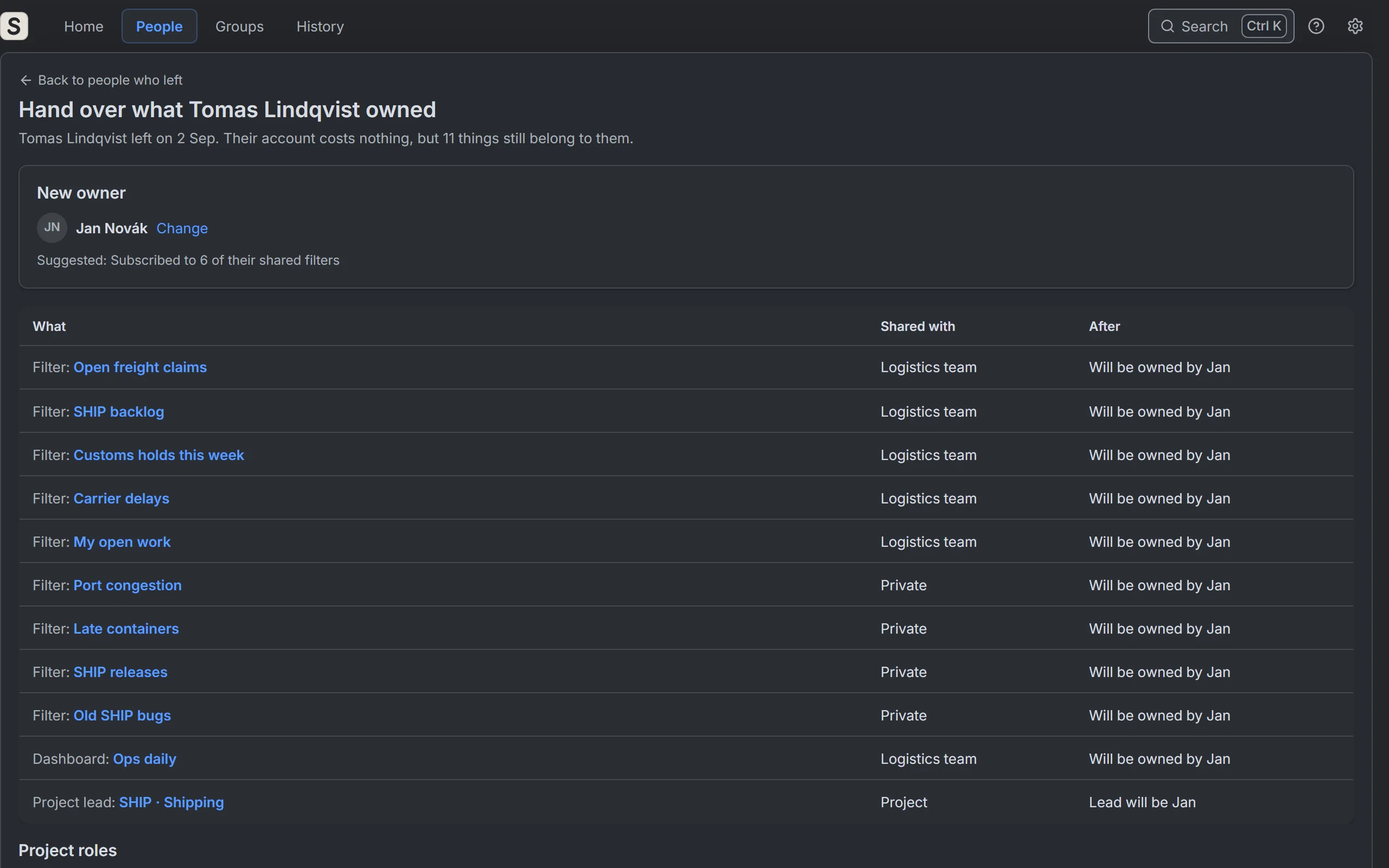Open the Ops daily dashboard link
This screenshot has width=1389, height=868.
click(145, 759)
